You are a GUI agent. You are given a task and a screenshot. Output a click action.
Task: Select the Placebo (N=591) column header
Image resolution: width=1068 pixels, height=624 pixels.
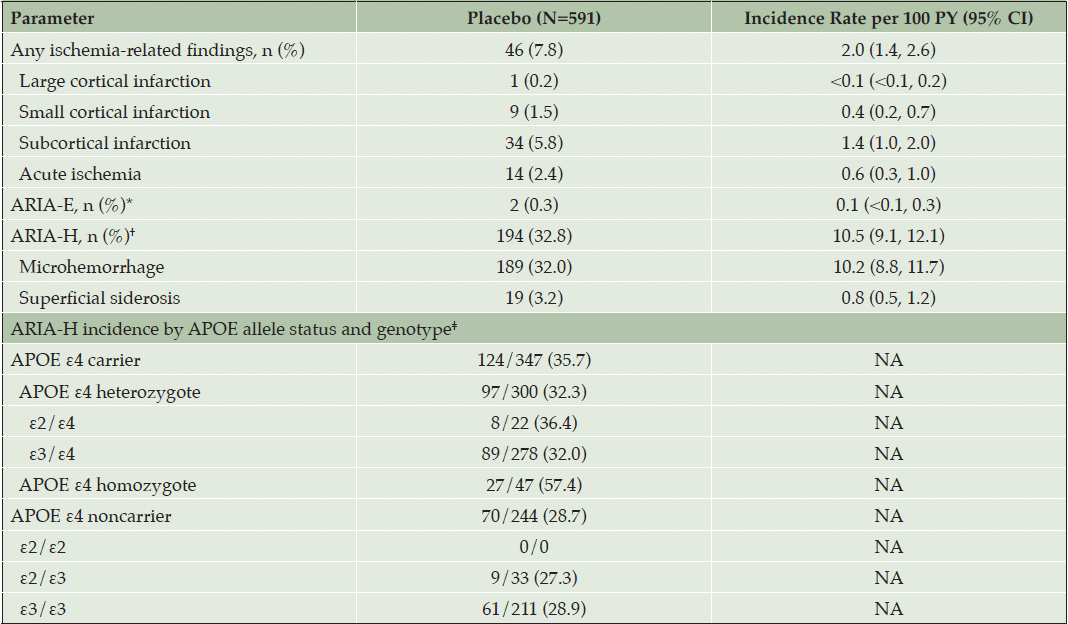click(534, 18)
